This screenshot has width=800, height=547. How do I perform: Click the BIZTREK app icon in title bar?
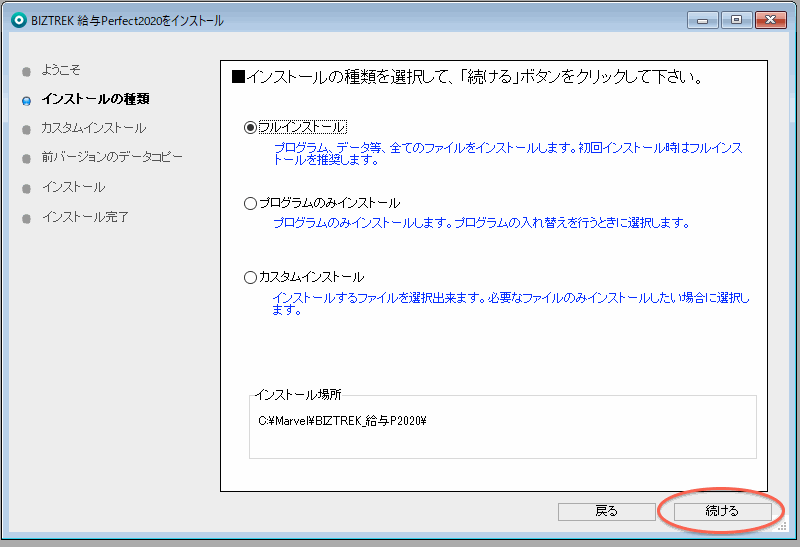point(18,20)
